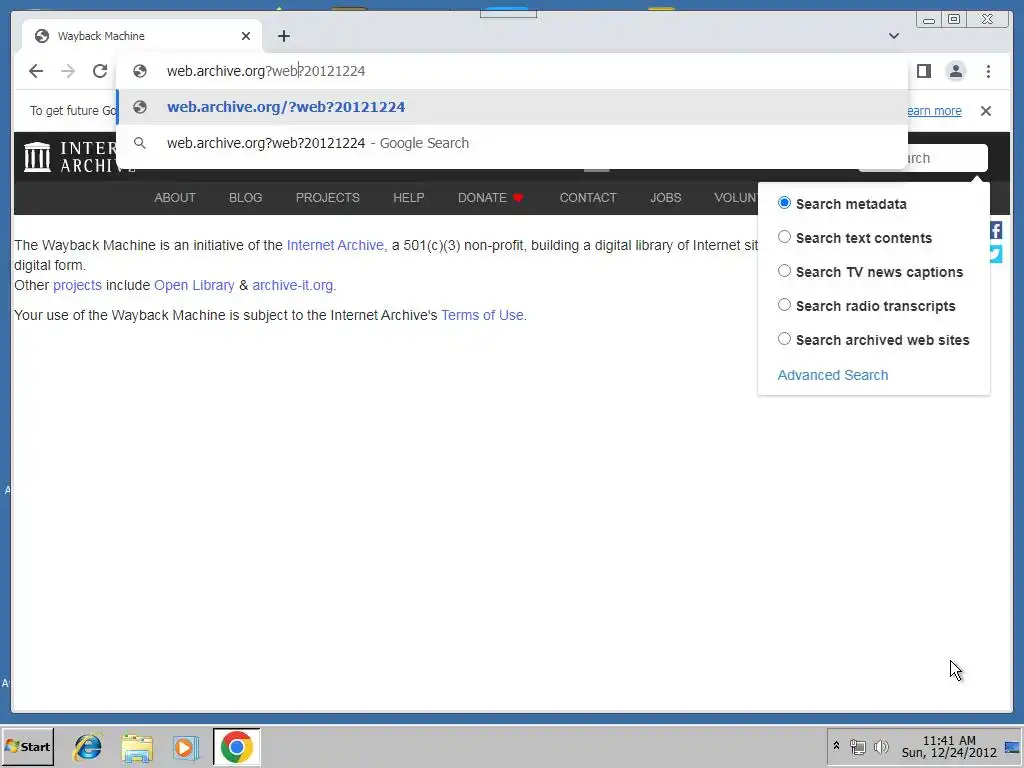The height and width of the screenshot is (768, 1024).
Task: Show hidden system tray icons
Action: click(836, 746)
